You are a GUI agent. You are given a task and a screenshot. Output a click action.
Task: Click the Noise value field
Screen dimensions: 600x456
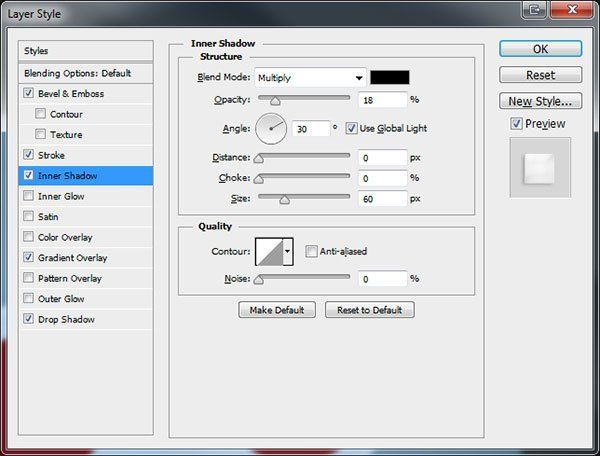tap(383, 279)
